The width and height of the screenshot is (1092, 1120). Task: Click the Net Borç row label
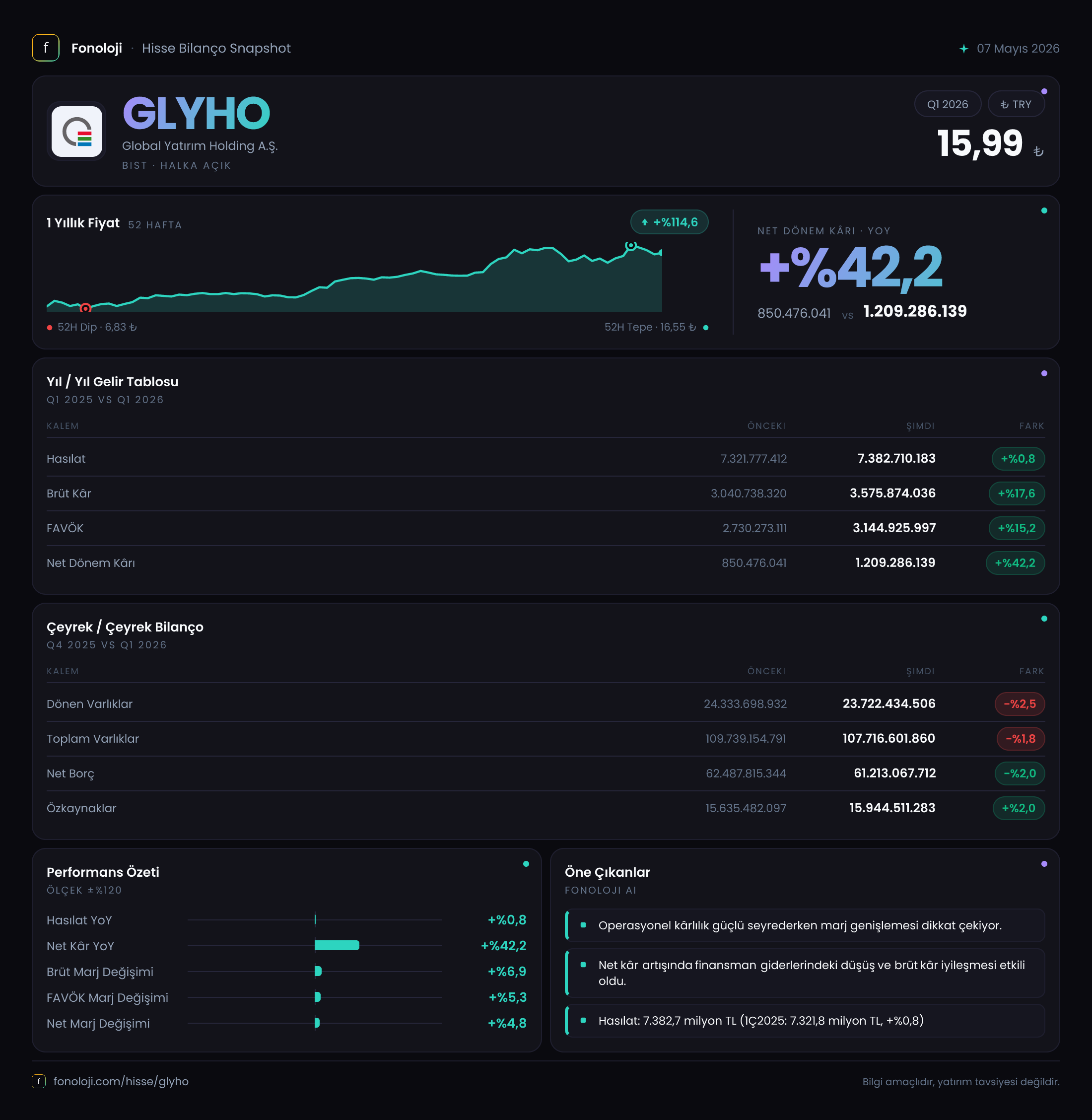70,774
